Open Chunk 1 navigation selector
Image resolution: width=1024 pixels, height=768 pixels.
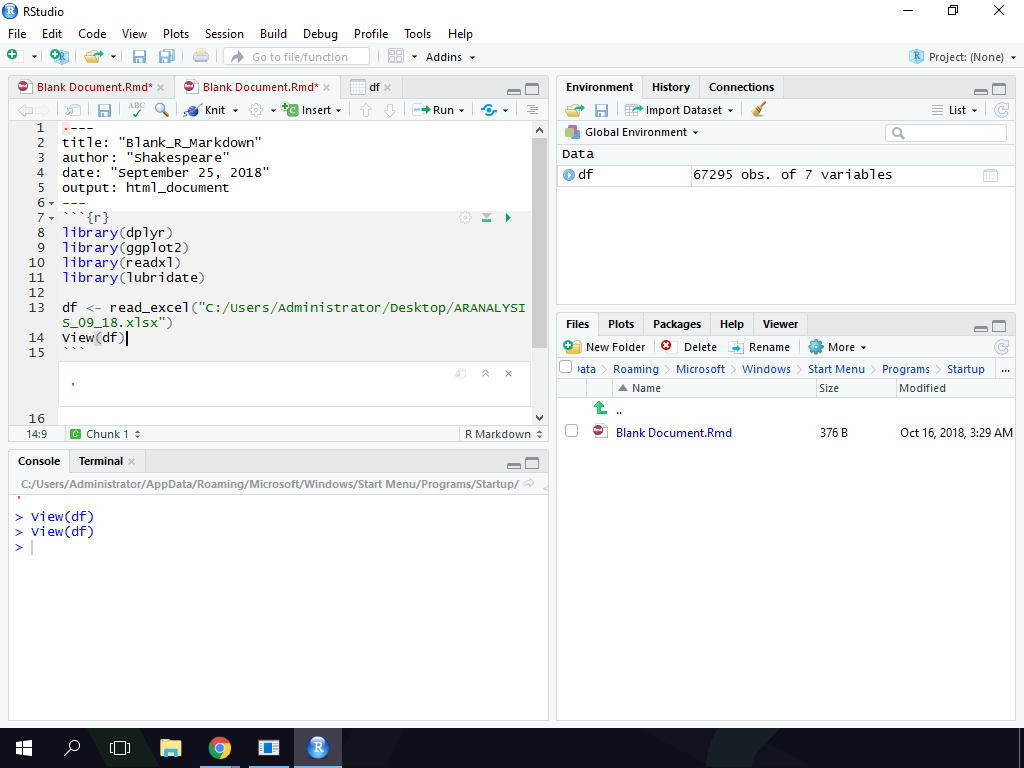pyautogui.click(x=105, y=434)
